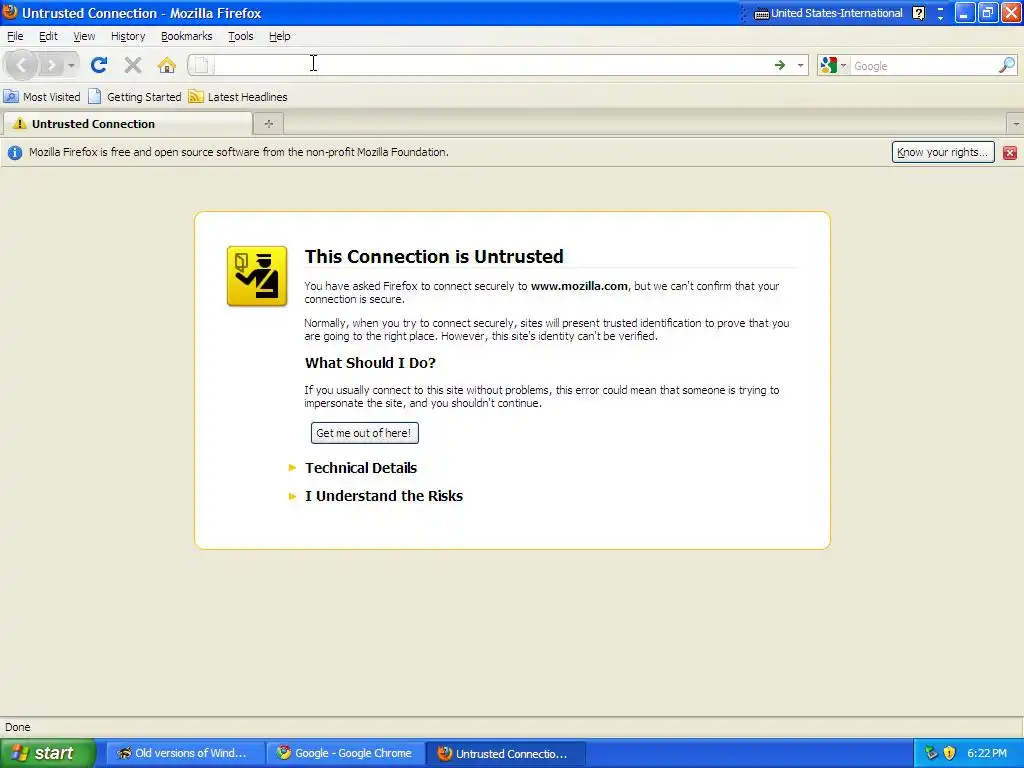This screenshot has height=768, width=1024.
Task: Open Most Visited bookmarks folder
Action: click(x=42, y=97)
